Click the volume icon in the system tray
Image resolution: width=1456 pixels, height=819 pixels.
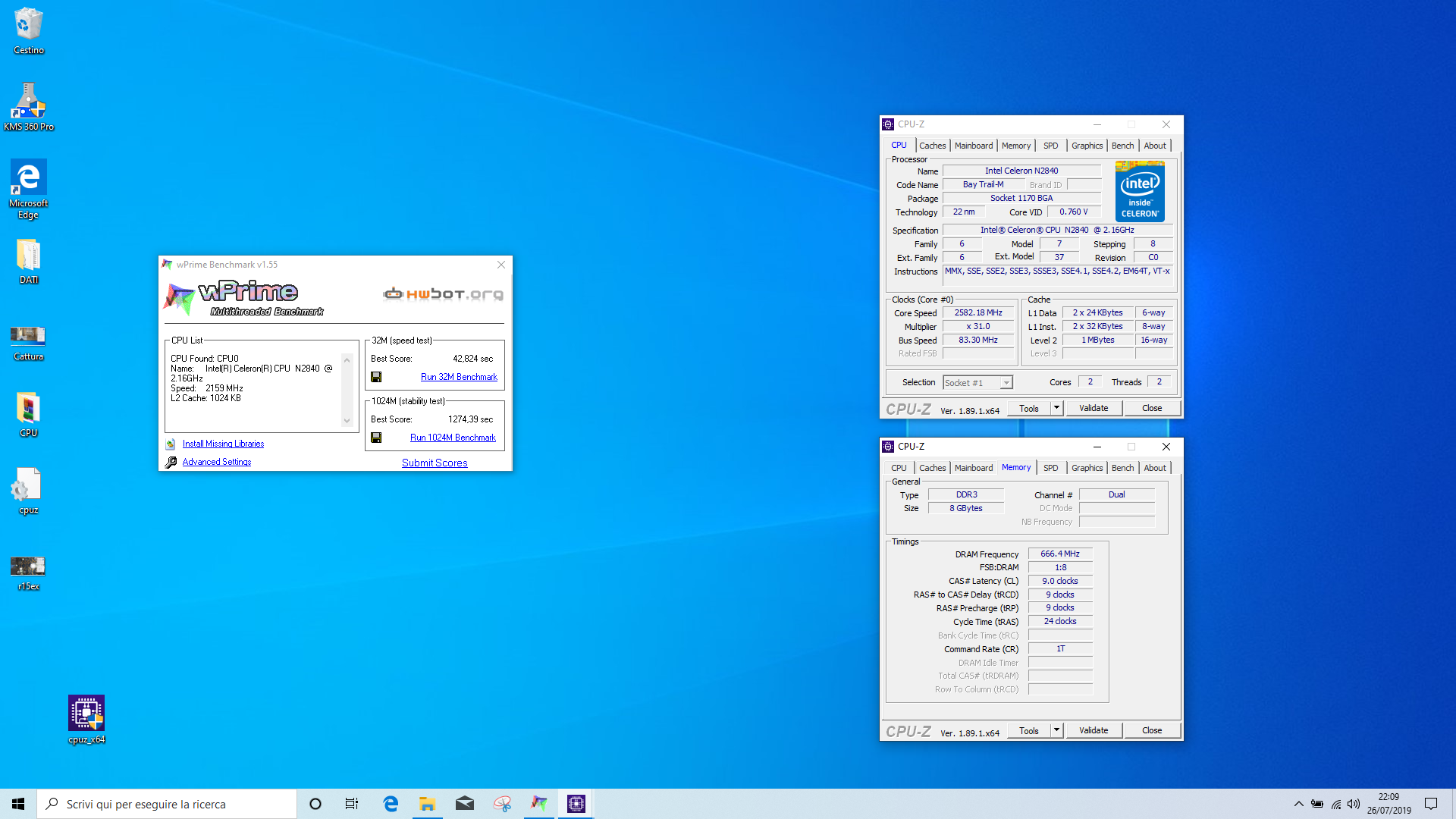(1354, 804)
